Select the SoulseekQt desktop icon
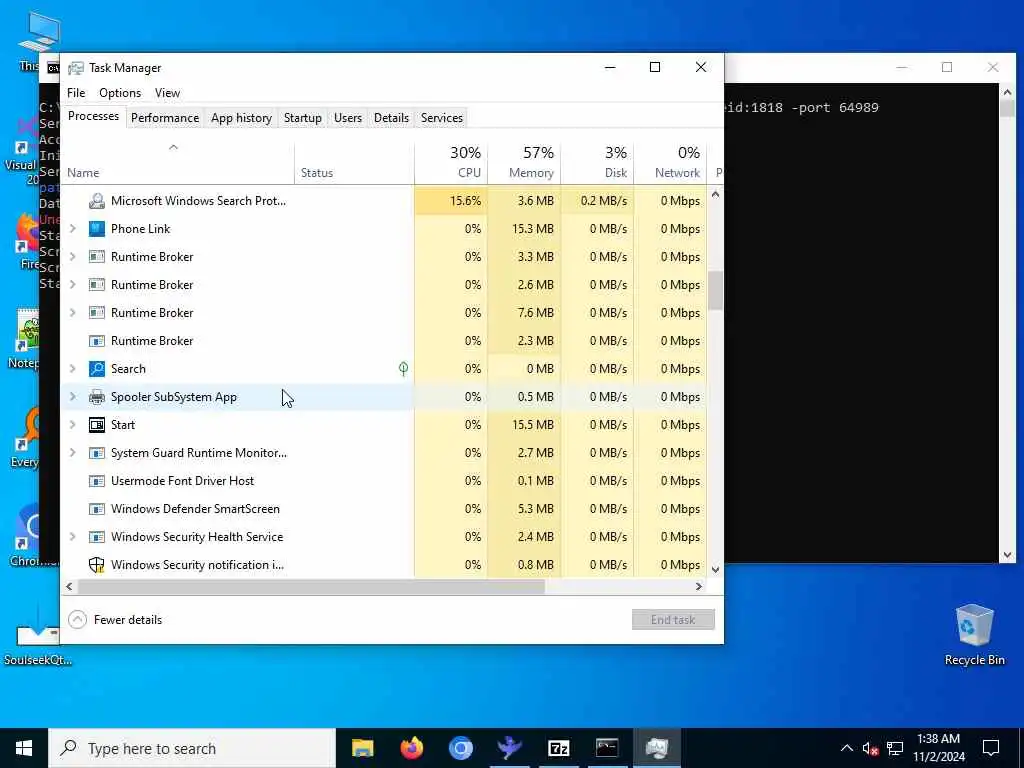 (x=38, y=635)
